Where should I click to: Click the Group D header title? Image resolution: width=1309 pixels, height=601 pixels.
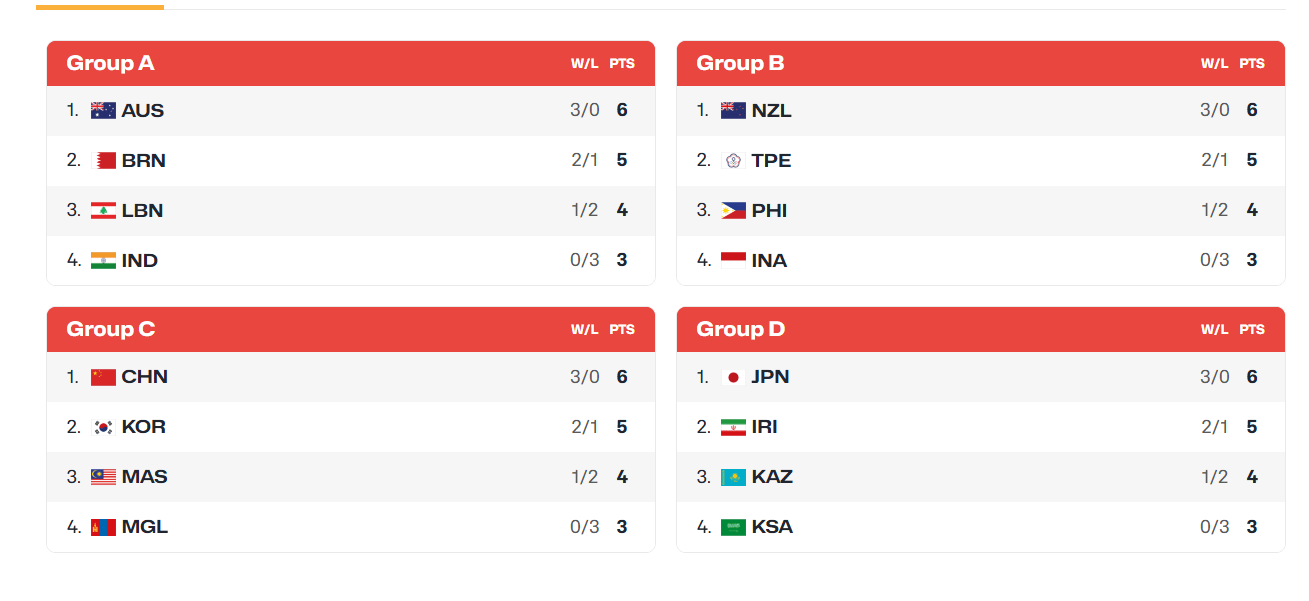point(741,329)
